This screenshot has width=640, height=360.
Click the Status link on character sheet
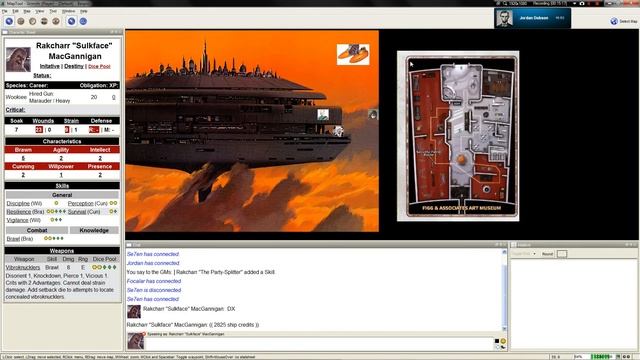(42, 76)
